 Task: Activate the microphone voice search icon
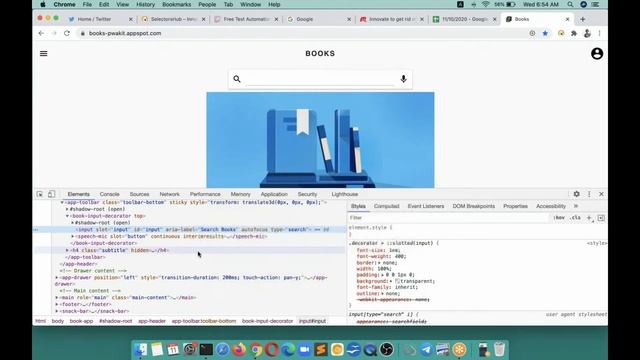tap(403, 79)
